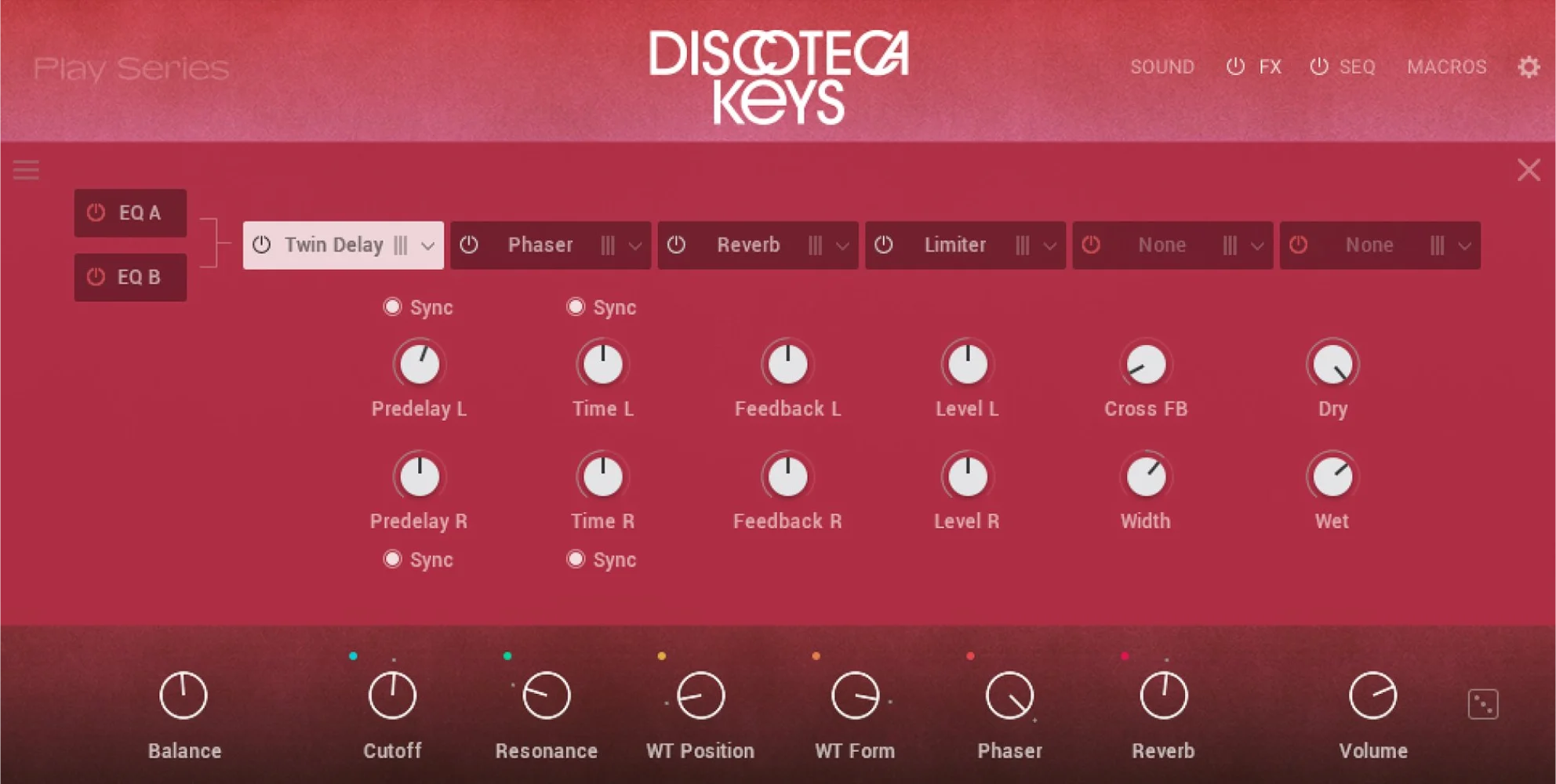Disable the Limiter effect power switch
This screenshot has height=784, width=1556.
pyautogui.click(x=884, y=245)
